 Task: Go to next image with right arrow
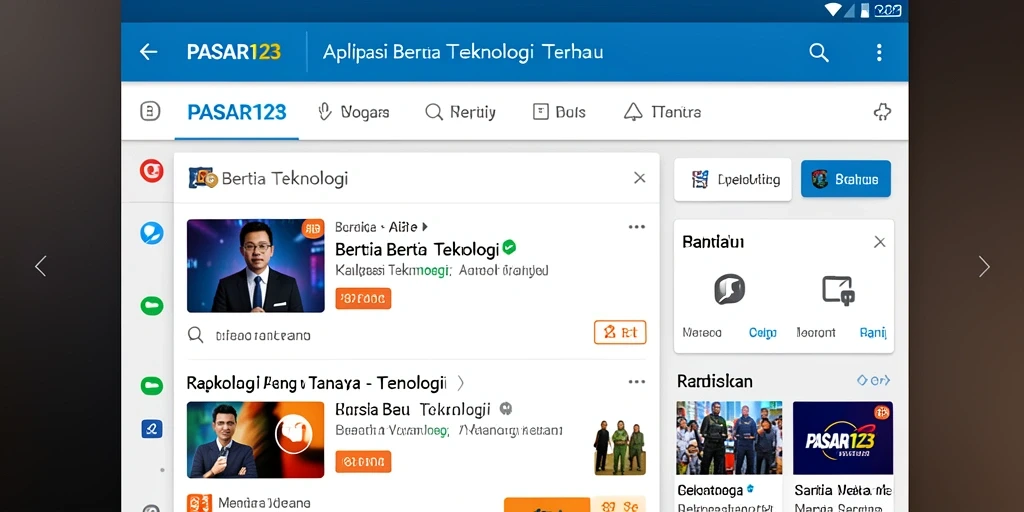(984, 266)
